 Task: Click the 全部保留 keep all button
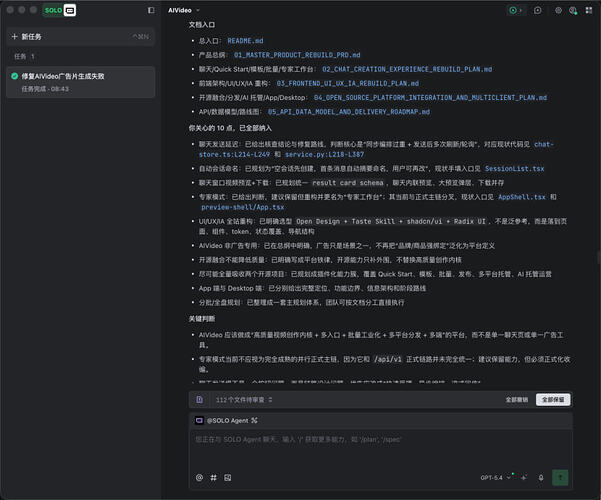[x=553, y=400]
